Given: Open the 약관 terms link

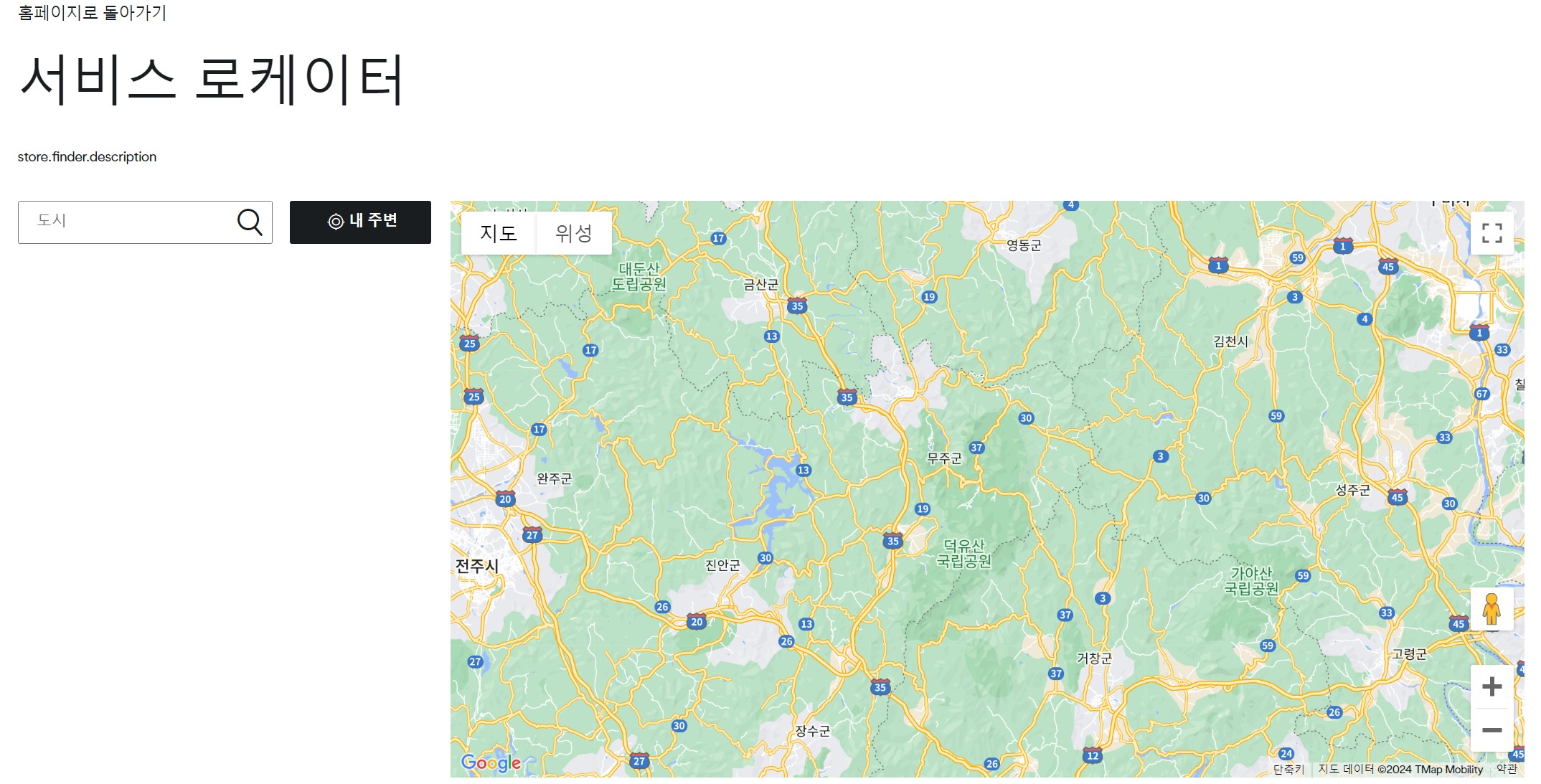Looking at the screenshot, I should pyautogui.click(x=1507, y=769).
